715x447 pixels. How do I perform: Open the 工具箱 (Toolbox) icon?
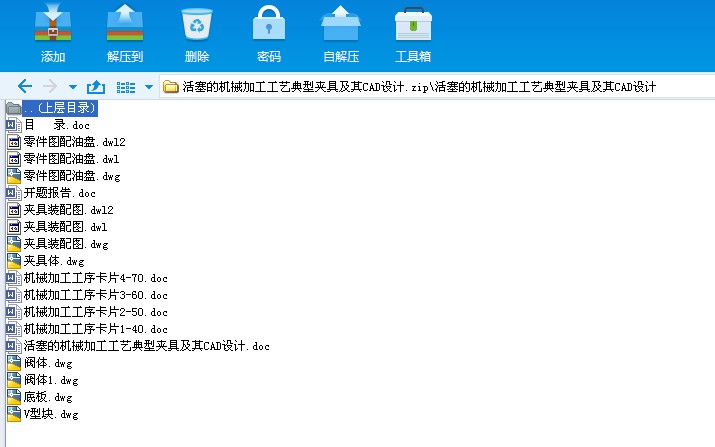(413, 23)
